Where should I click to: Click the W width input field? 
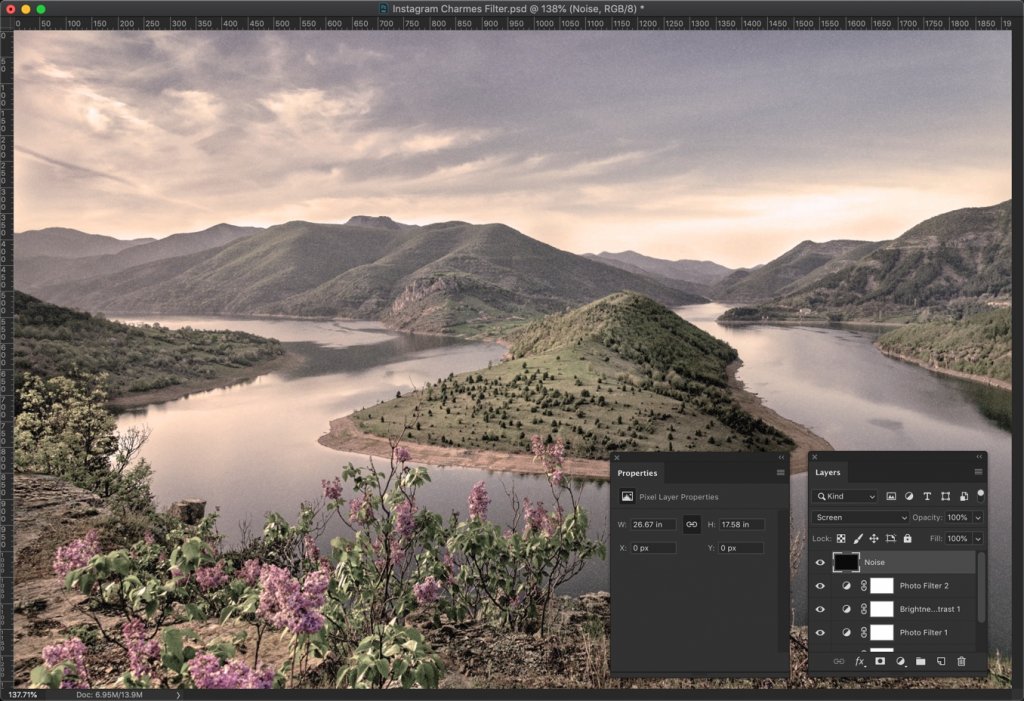pos(655,524)
